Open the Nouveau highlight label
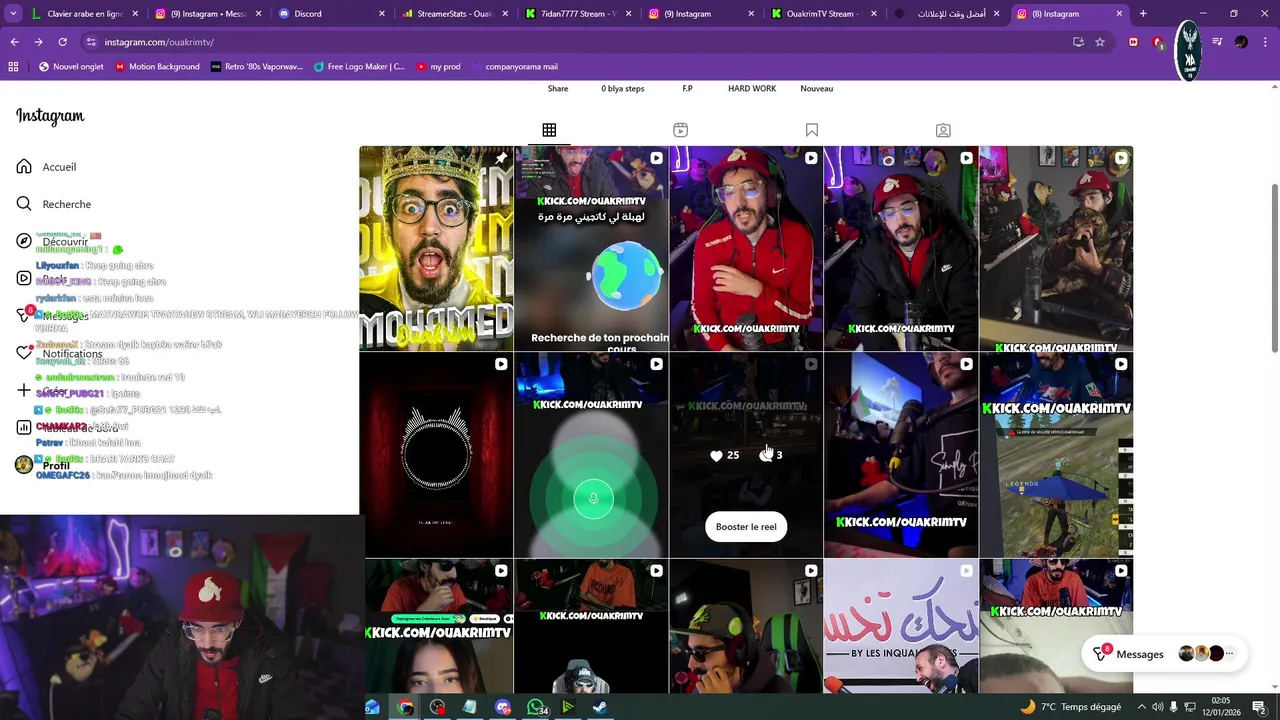The image size is (1280, 720). [816, 89]
